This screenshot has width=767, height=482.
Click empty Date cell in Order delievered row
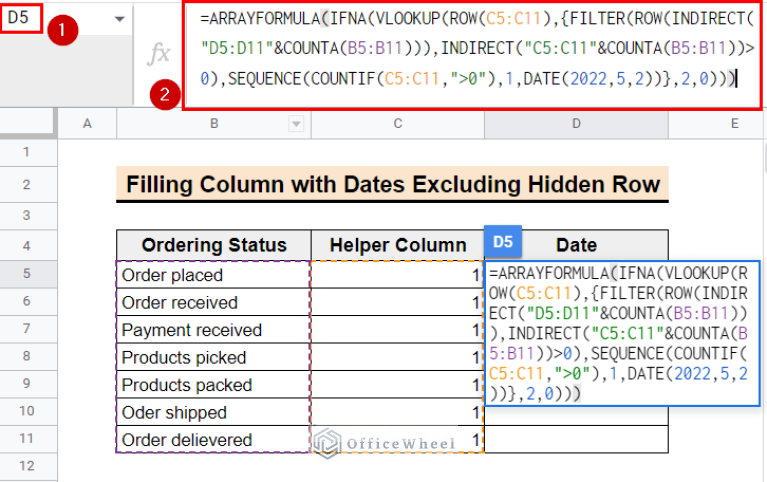(576, 439)
